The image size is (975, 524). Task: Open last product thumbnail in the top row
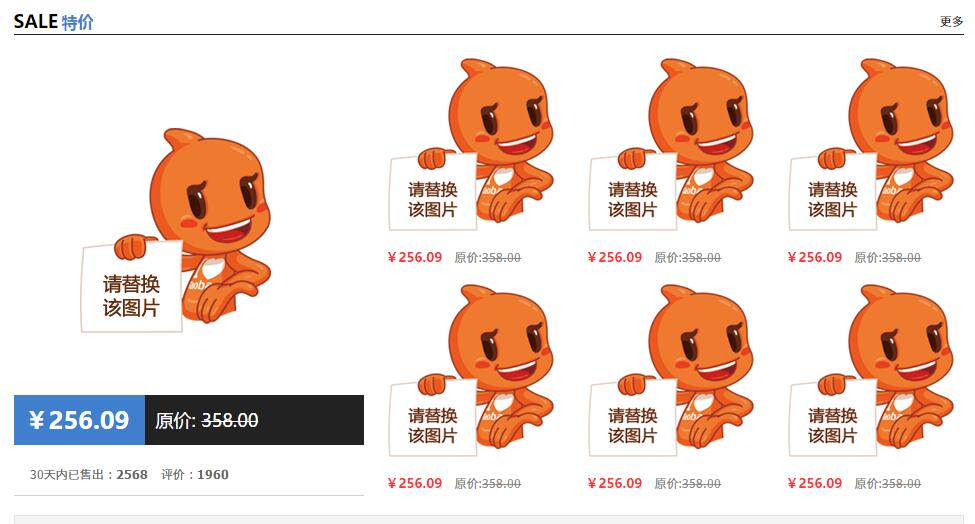click(x=871, y=145)
